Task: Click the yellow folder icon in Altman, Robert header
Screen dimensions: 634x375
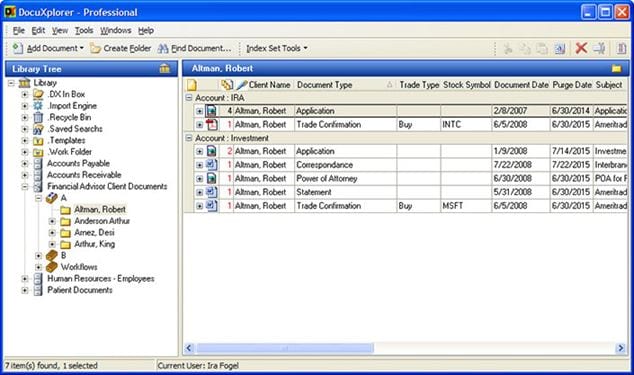Action: tap(617, 68)
